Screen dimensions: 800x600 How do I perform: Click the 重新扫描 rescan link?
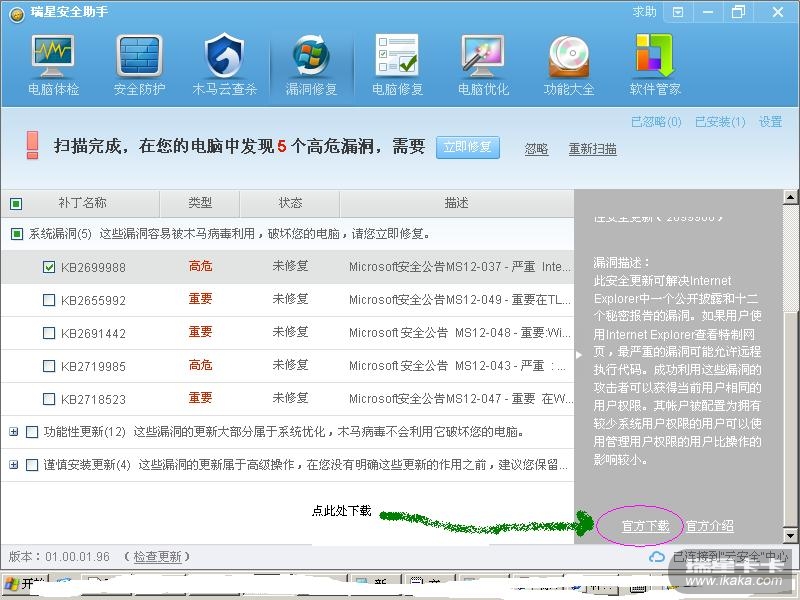(x=592, y=149)
